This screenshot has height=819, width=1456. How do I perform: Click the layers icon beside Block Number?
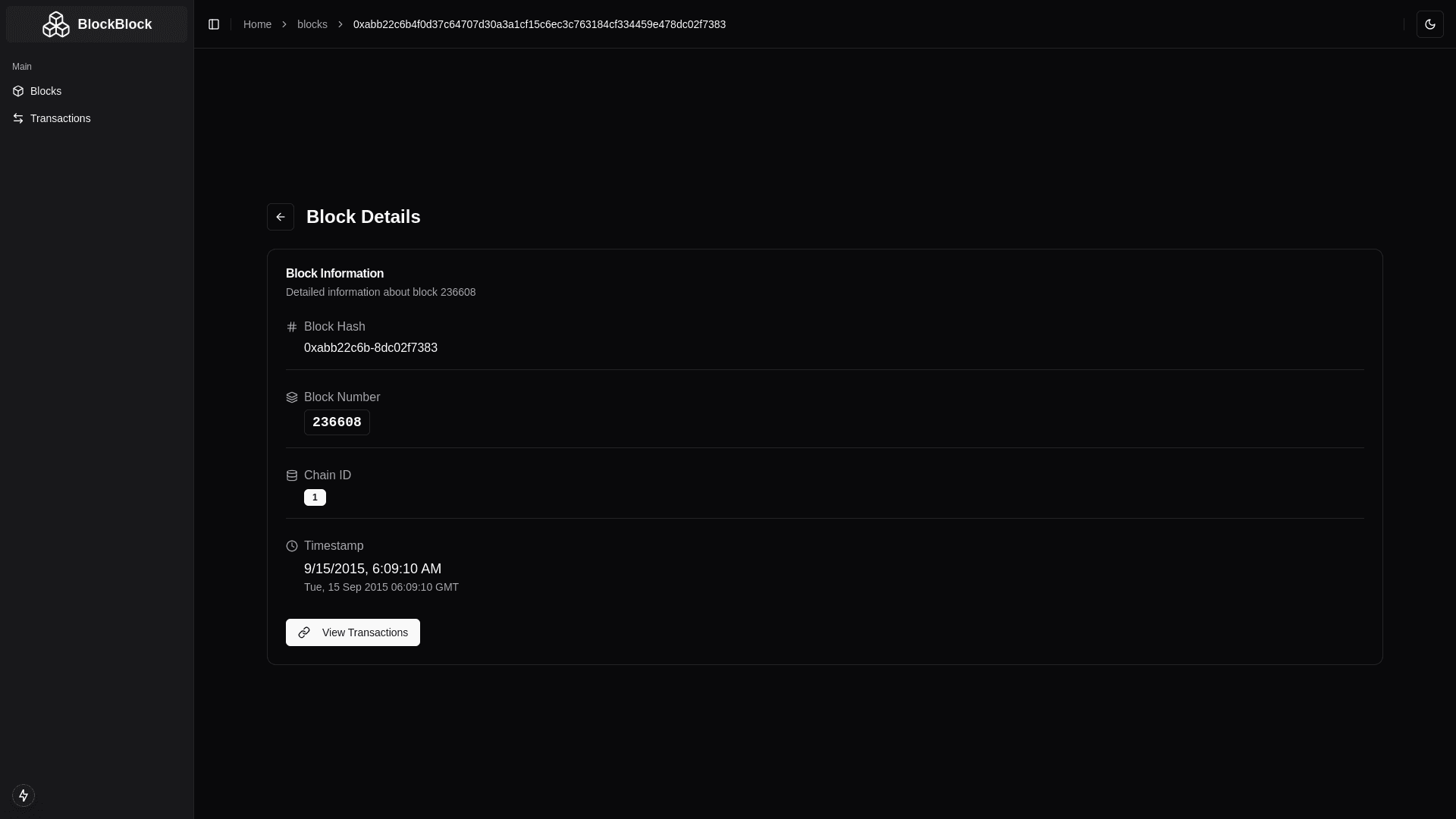coord(292,397)
